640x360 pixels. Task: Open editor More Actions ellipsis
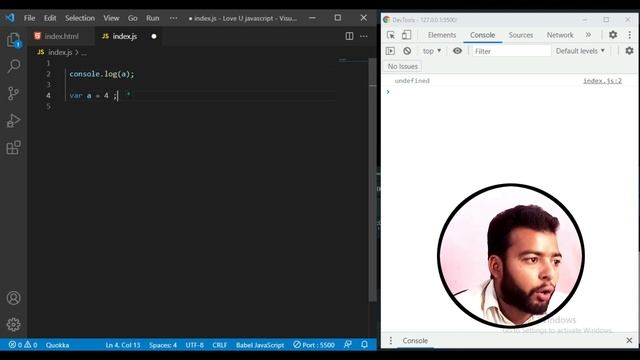[x=364, y=36]
